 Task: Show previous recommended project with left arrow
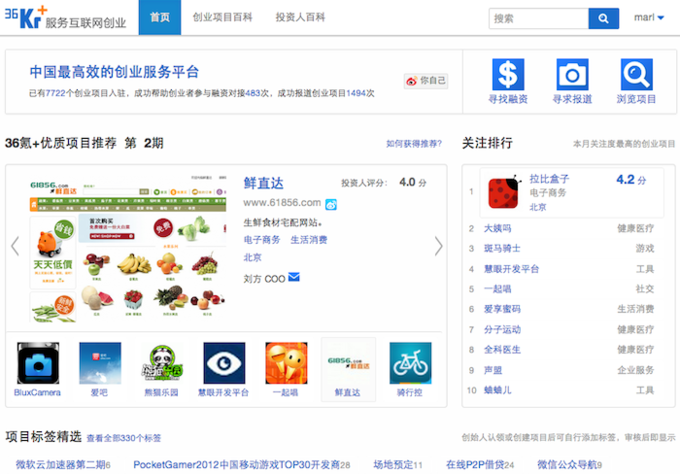tap(15, 246)
